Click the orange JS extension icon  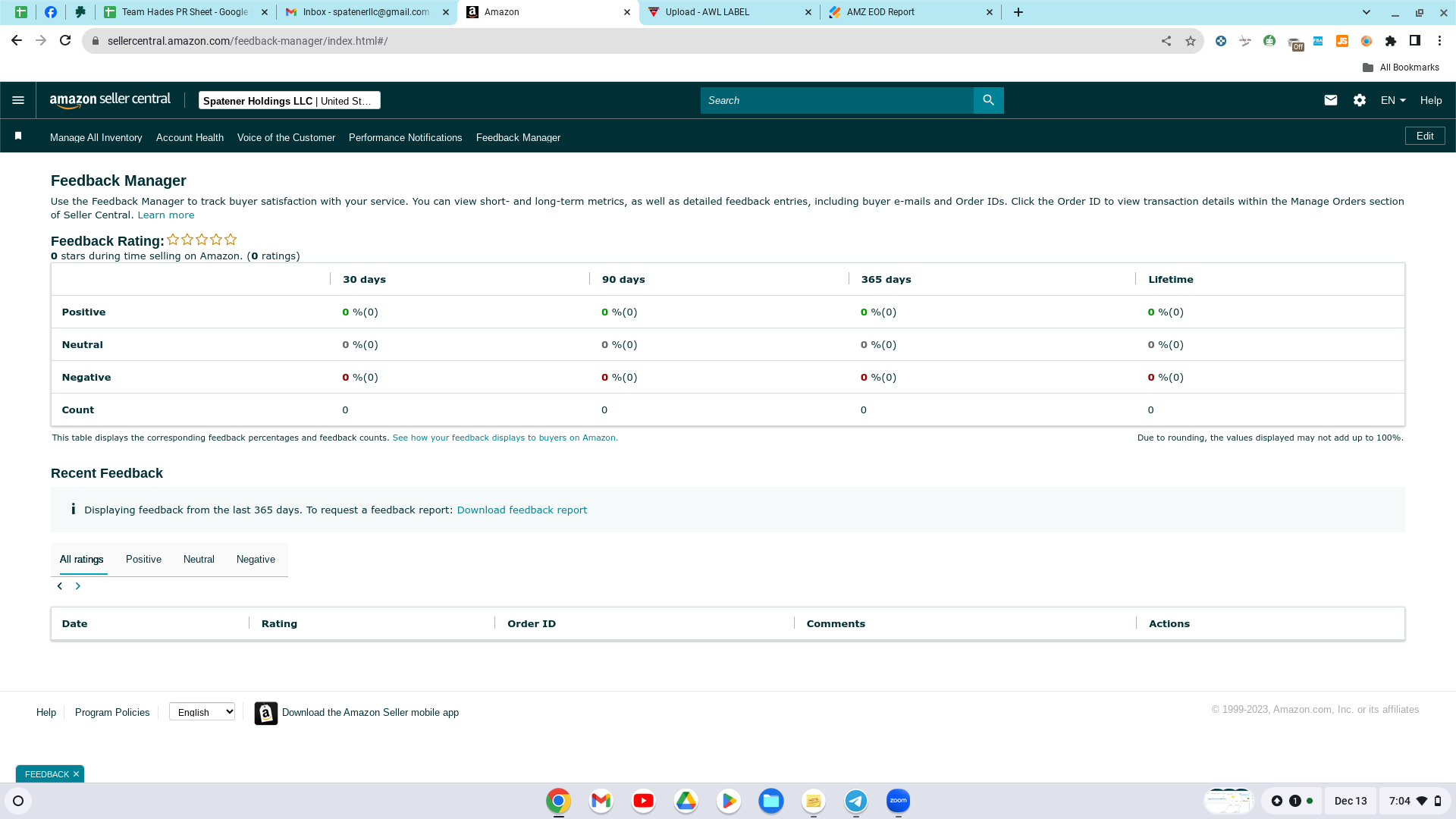click(1342, 41)
